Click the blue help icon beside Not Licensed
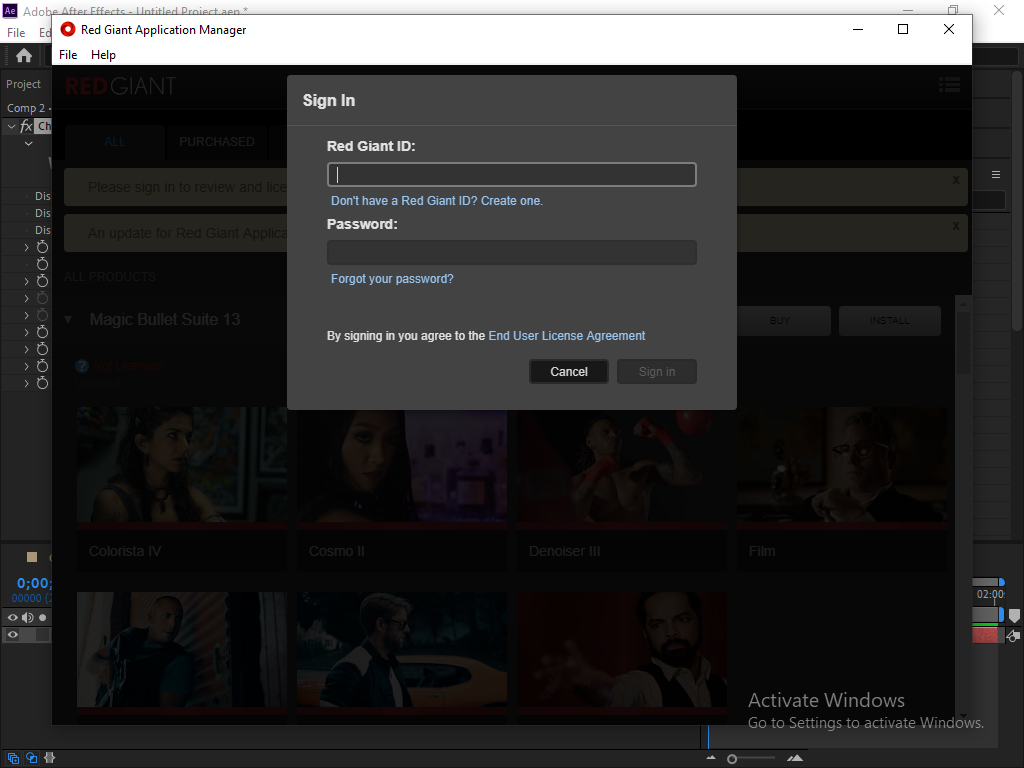Image resolution: width=1024 pixels, height=768 pixels. [82, 366]
